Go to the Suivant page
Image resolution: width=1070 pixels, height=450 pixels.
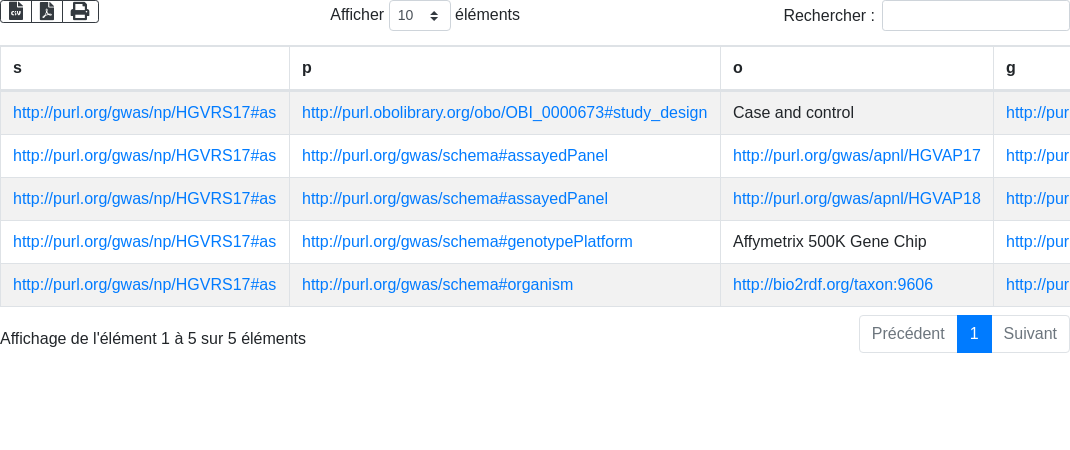point(1030,334)
